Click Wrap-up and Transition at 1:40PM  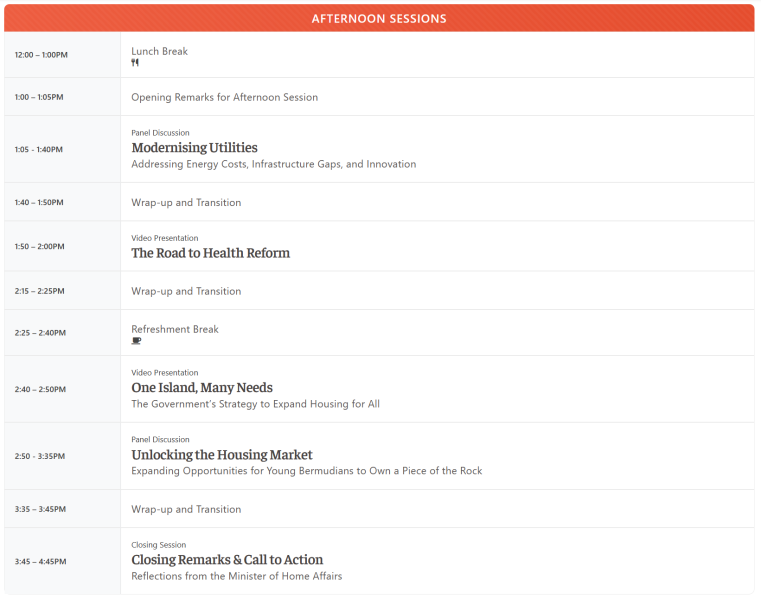pos(186,202)
